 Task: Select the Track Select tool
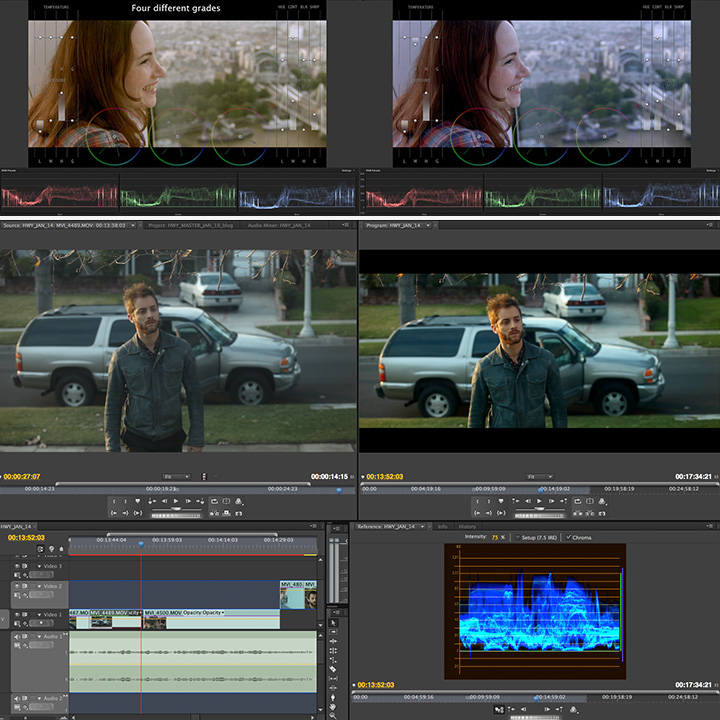click(x=333, y=632)
